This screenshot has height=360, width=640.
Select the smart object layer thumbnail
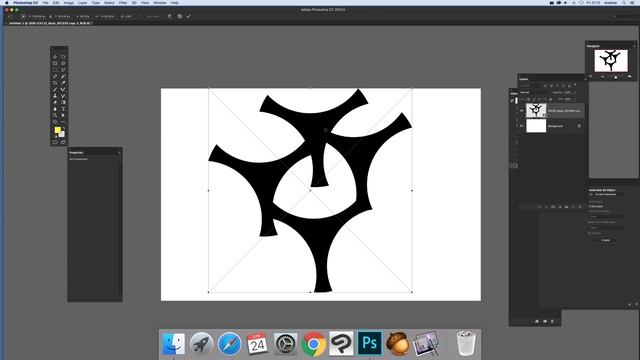pos(536,111)
